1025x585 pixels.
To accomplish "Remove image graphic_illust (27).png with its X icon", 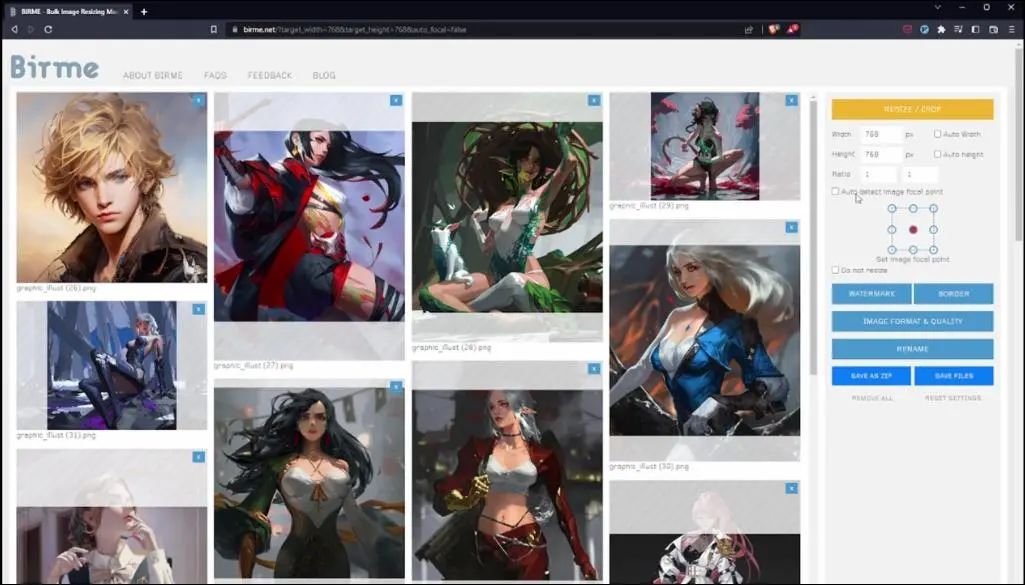I will [396, 100].
